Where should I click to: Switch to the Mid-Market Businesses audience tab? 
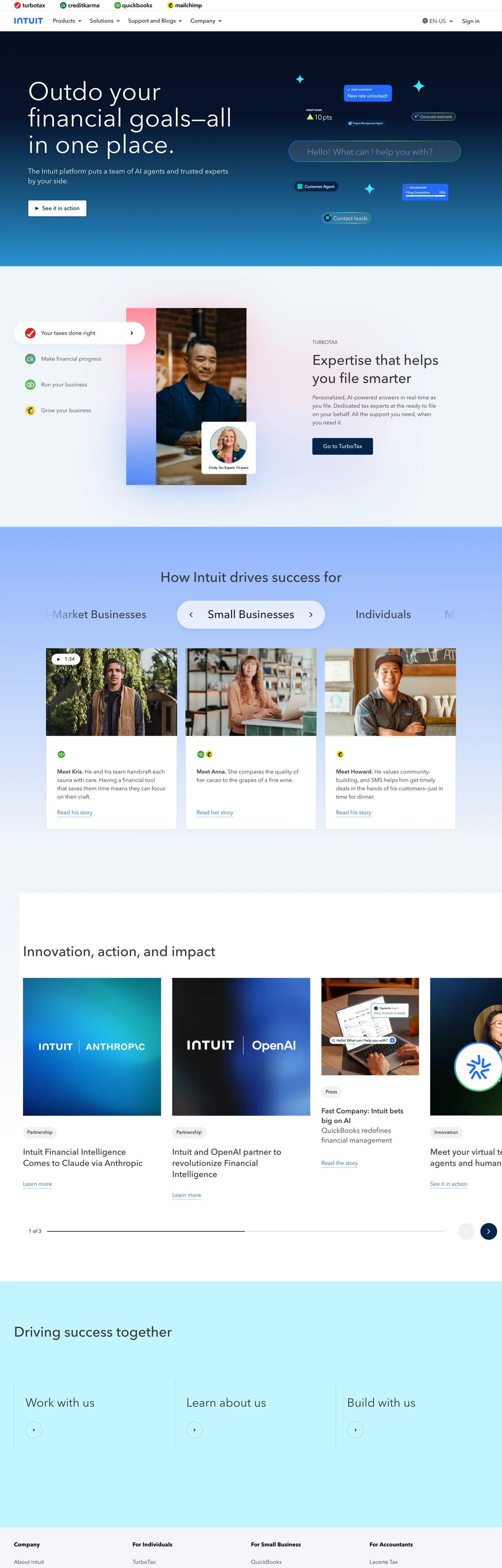click(x=96, y=615)
